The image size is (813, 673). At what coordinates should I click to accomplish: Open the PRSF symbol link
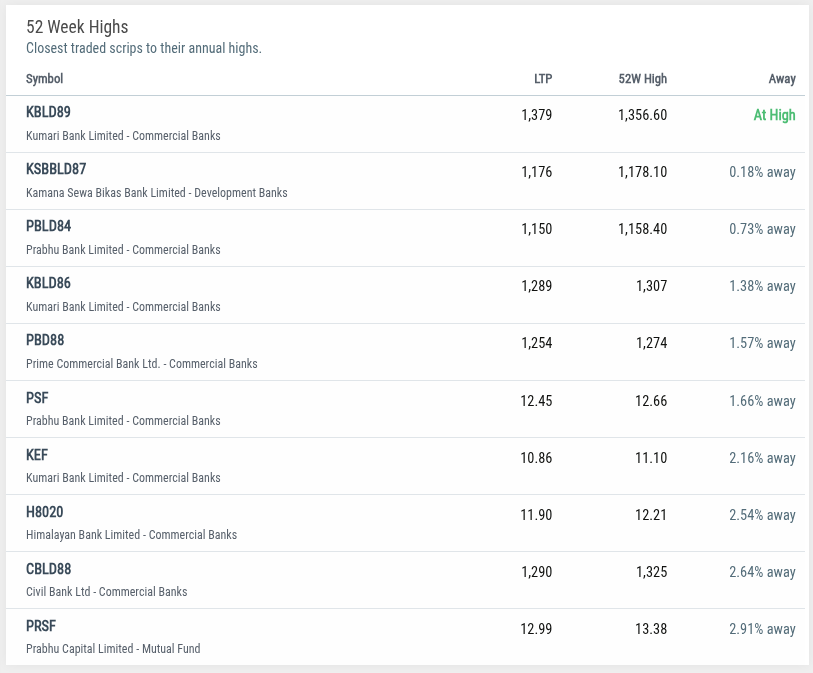pyautogui.click(x=40, y=626)
